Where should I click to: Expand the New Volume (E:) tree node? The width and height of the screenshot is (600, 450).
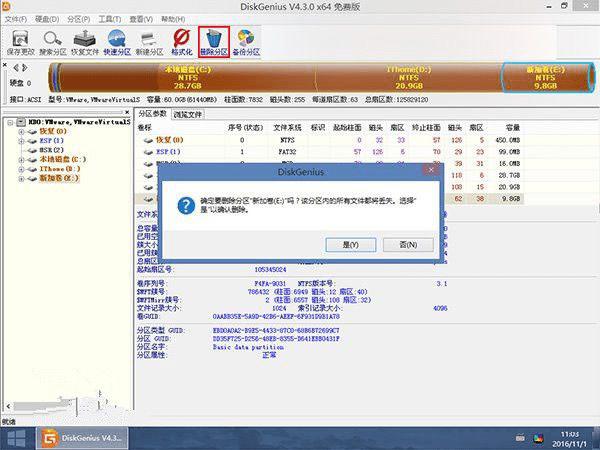[21, 179]
